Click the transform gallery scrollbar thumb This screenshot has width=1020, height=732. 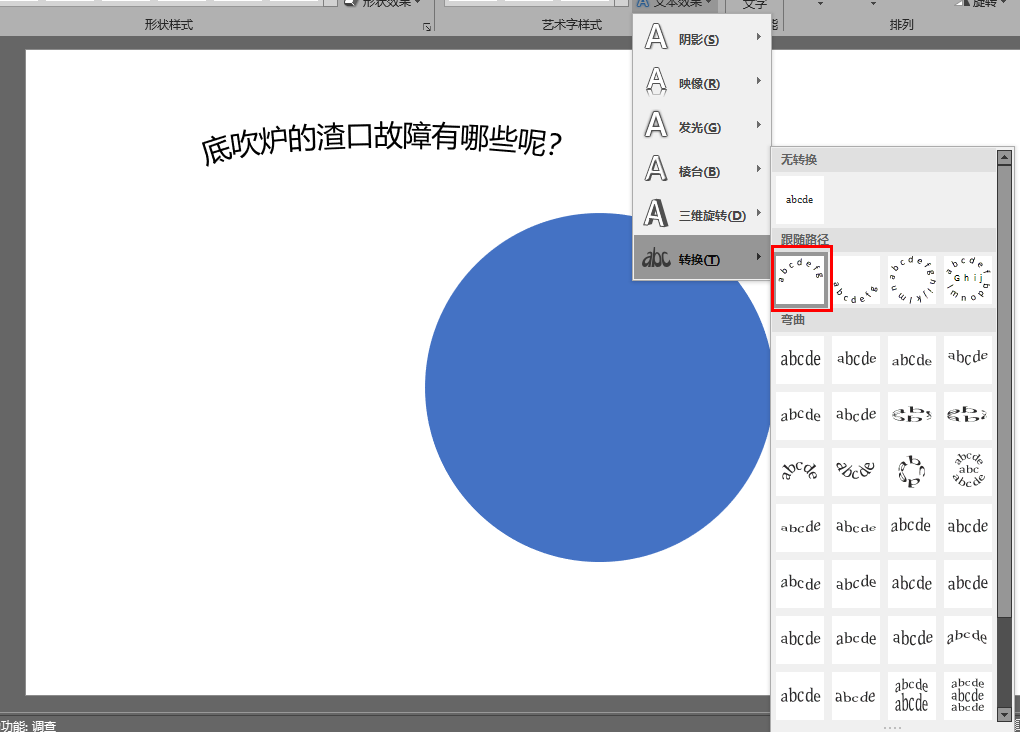[1004, 390]
